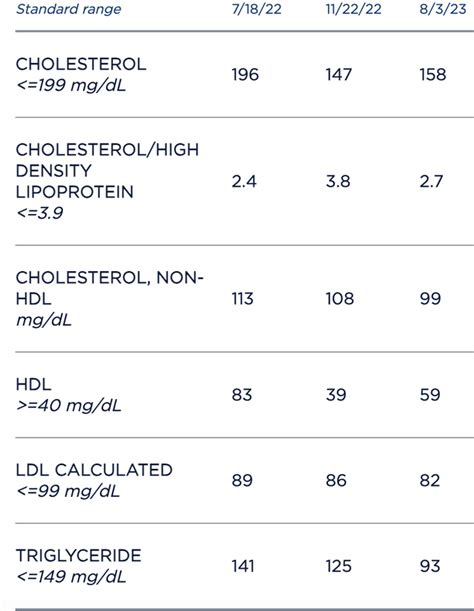Select the 11/22/22 date column header
Screen dimensions: 474x611
pos(354,9)
